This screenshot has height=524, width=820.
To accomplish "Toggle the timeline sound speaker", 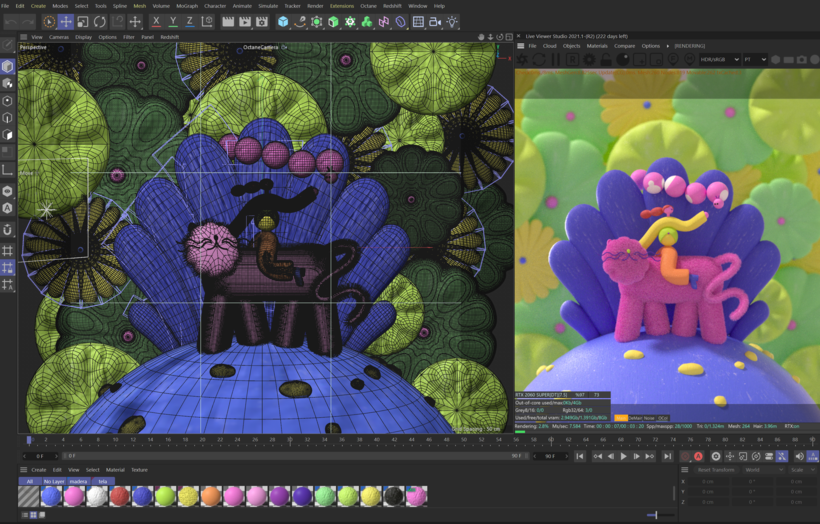I will (799, 457).
